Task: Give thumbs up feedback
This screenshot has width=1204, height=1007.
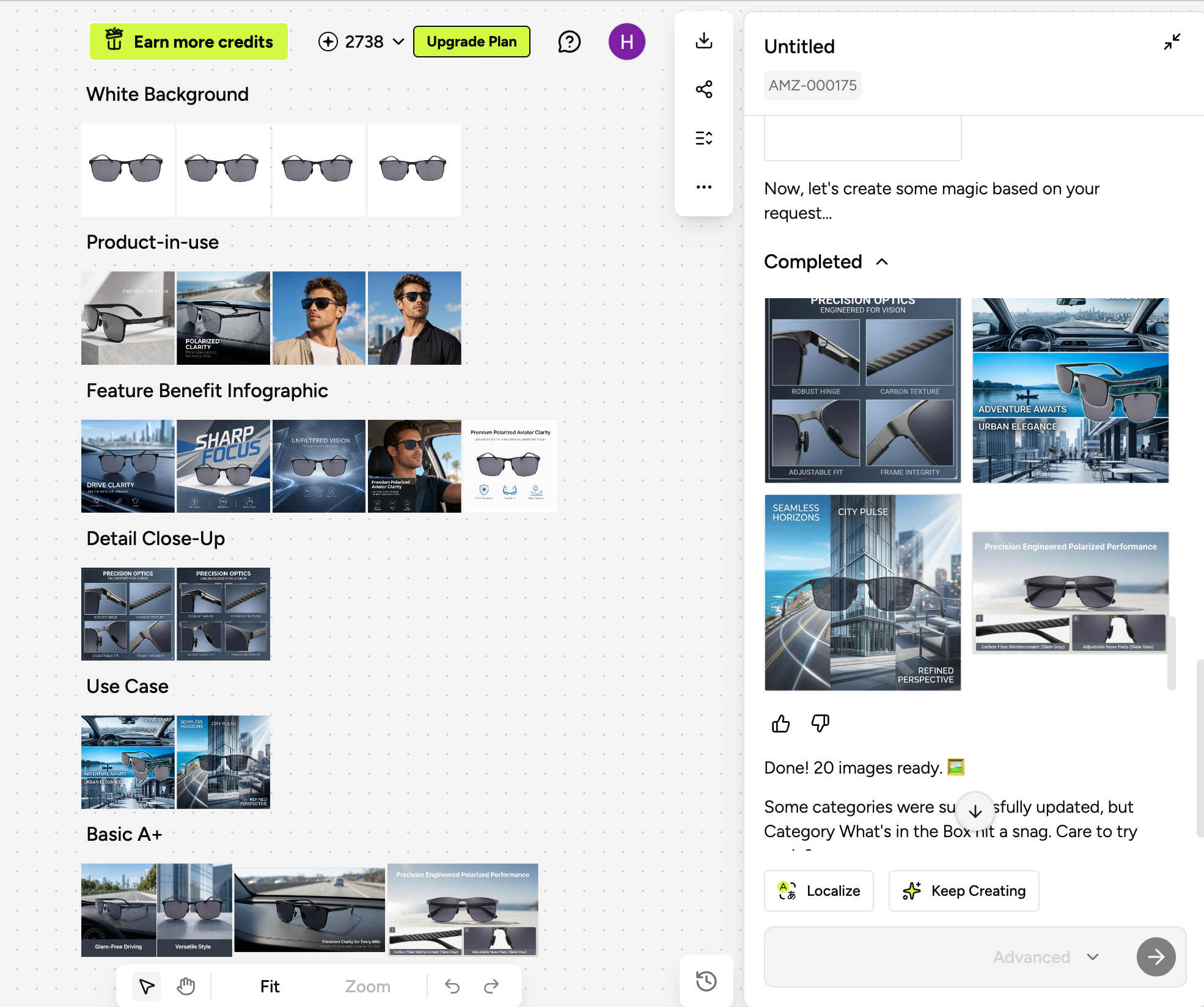Action: 780,723
